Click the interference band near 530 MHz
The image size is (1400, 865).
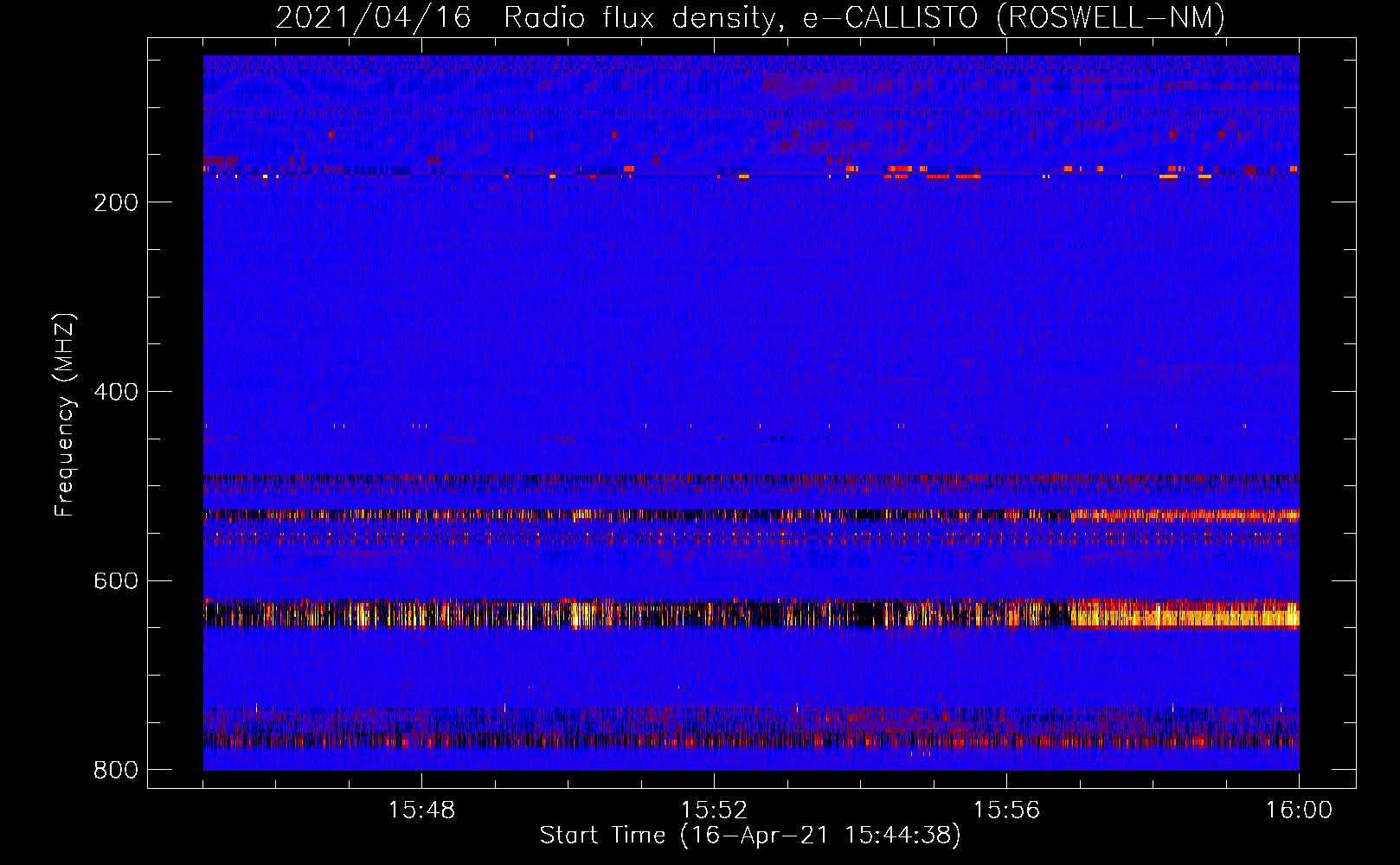click(751, 516)
